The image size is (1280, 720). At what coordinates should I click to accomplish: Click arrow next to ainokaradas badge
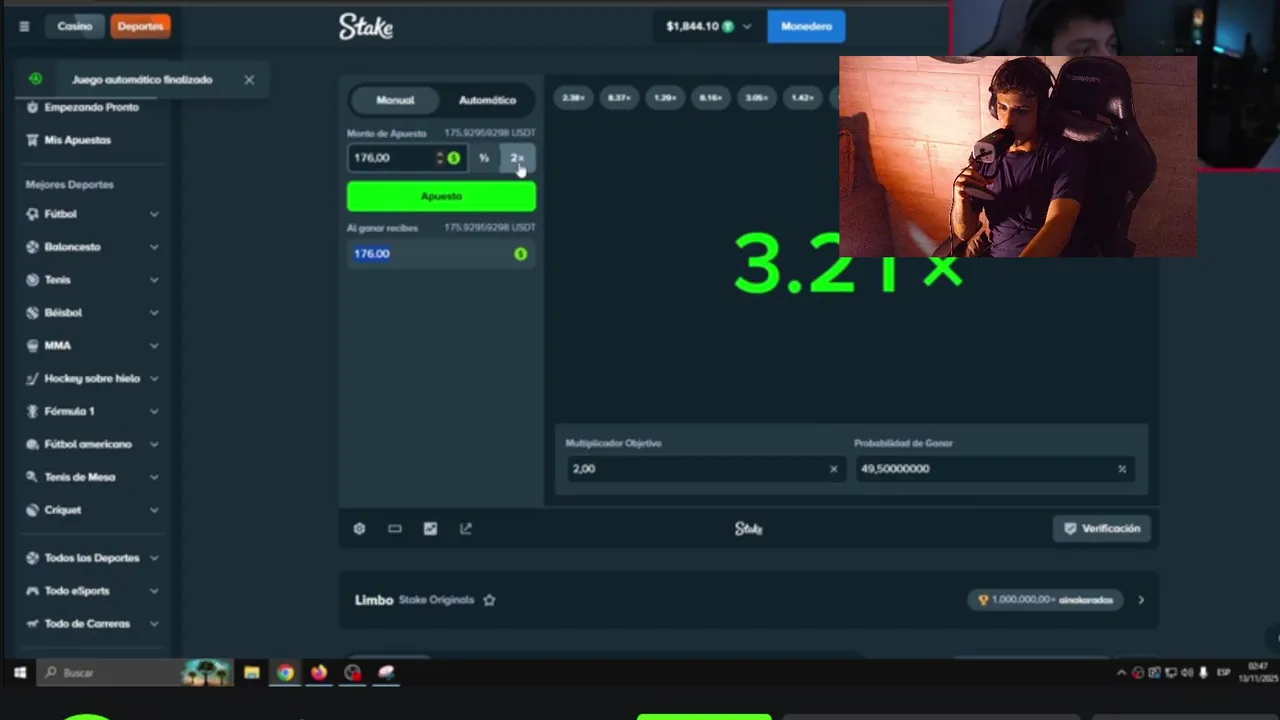point(1141,600)
